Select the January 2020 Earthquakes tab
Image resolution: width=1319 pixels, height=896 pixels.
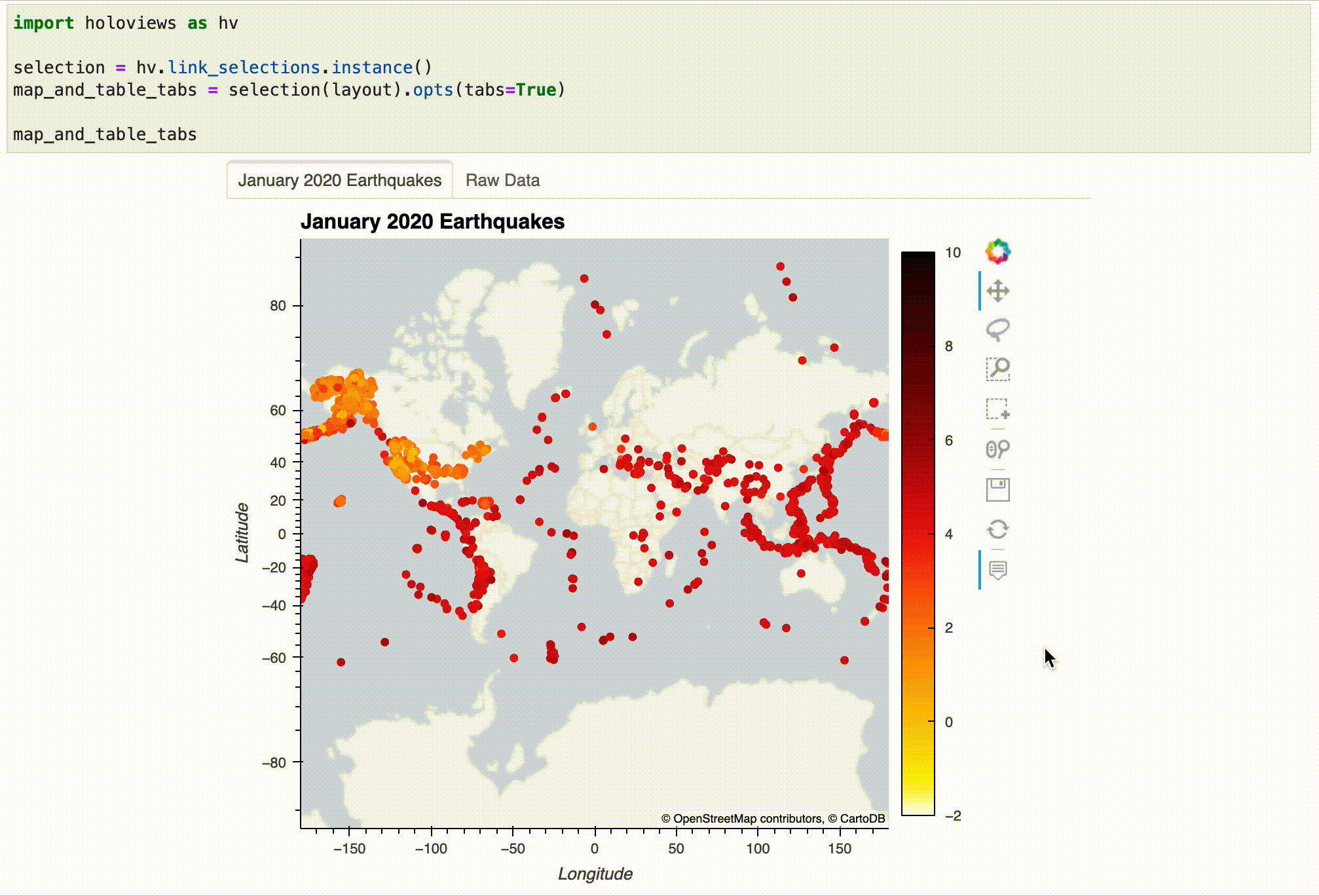(340, 180)
